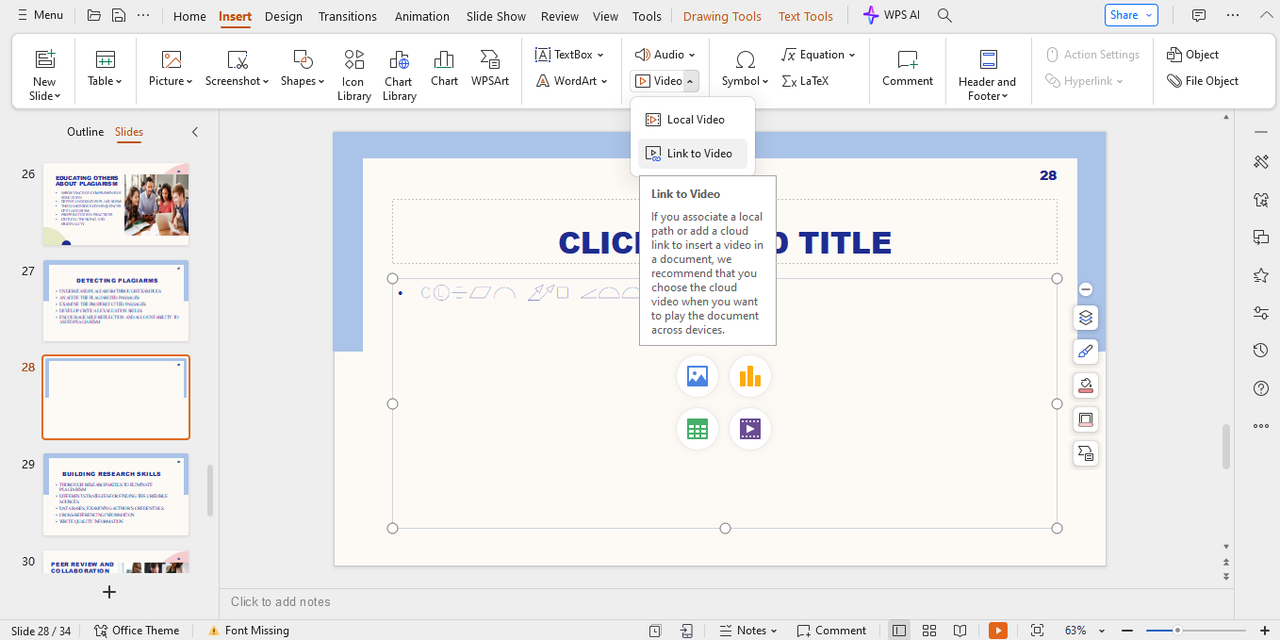Insert an Object
The height and width of the screenshot is (640, 1280).
pyautogui.click(x=1193, y=54)
